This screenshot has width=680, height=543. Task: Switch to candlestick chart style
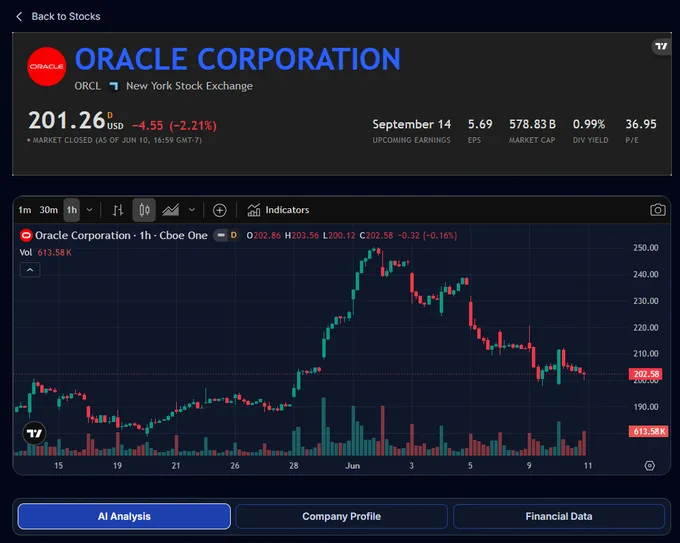pyautogui.click(x=144, y=210)
